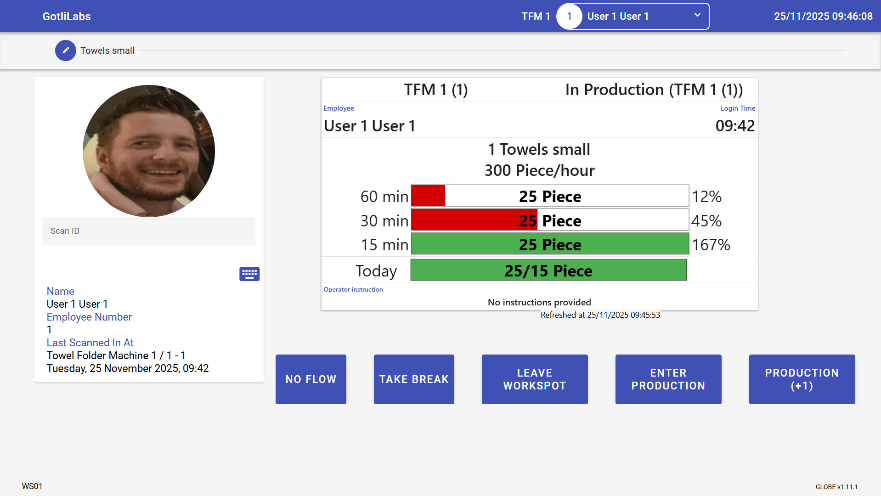Click the ENTER PRODUCTION button
This screenshot has height=496, width=881.
[668, 379]
